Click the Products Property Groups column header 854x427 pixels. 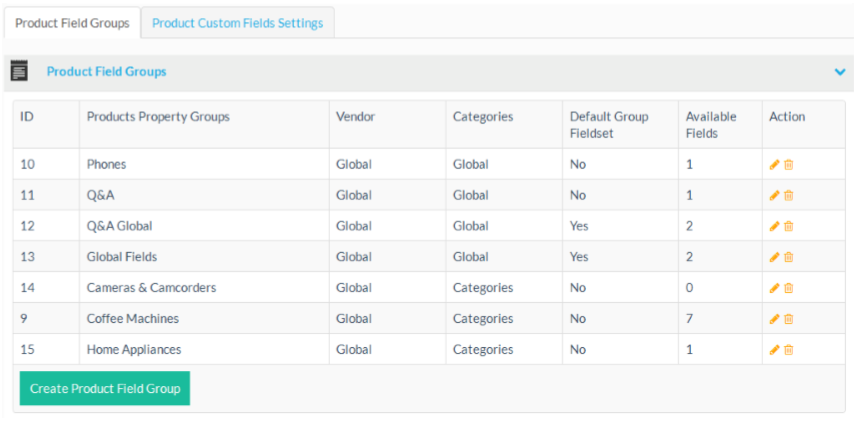pyautogui.click(x=158, y=117)
